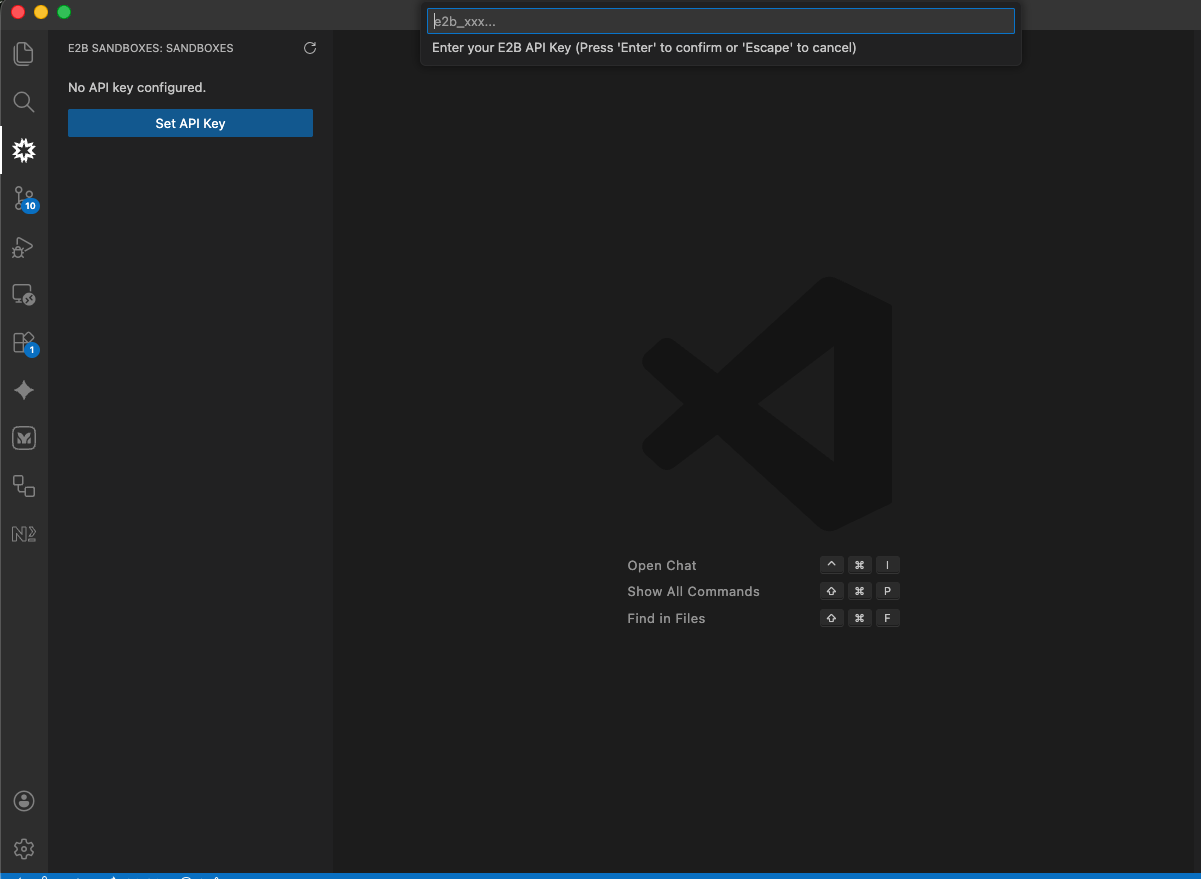
Task: Close the window with red button
Action: click(x=17, y=12)
